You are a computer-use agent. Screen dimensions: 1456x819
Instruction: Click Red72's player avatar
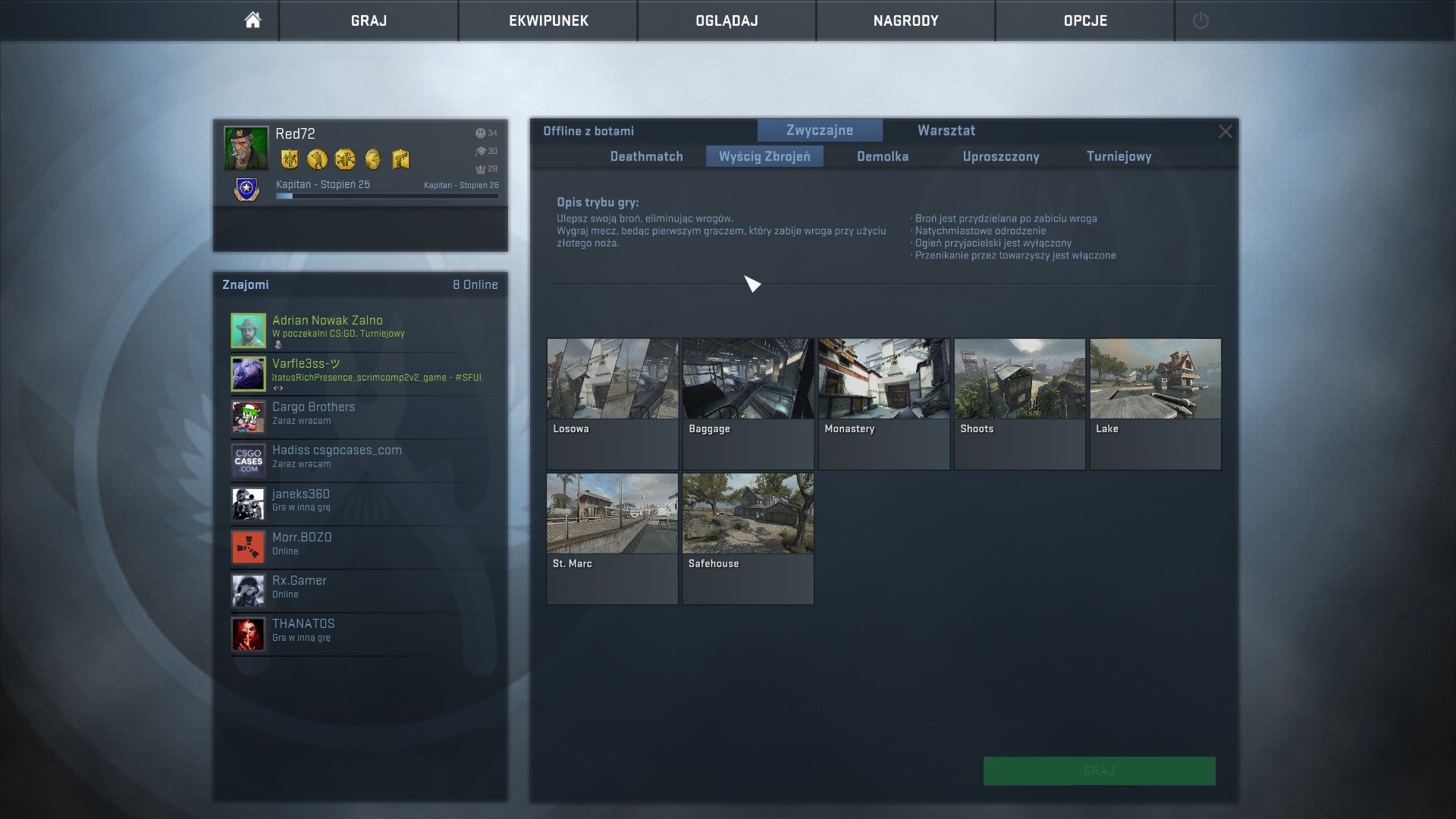tap(246, 148)
